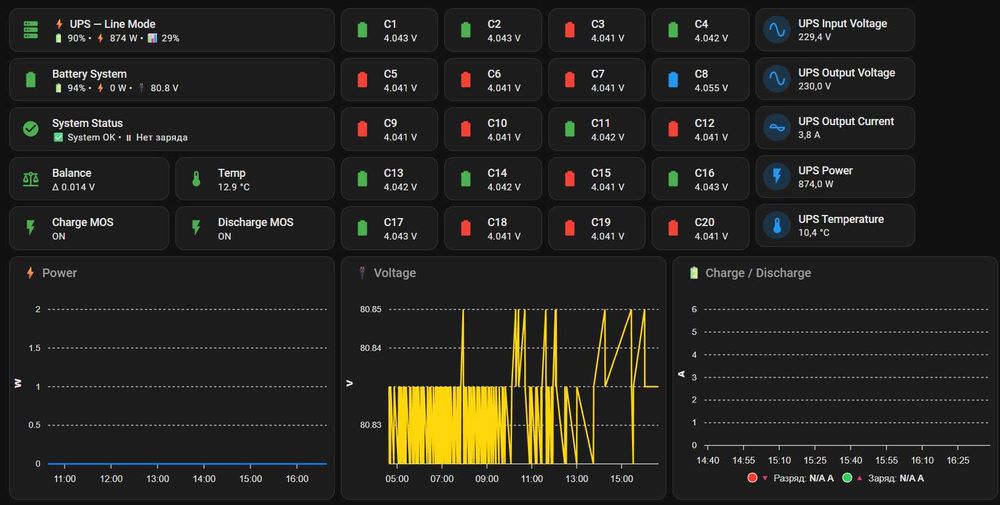Click the Temp thermometer icon
Image resolution: width=1000 pixels, height=505 pixels.
click(x=196, y=179)
